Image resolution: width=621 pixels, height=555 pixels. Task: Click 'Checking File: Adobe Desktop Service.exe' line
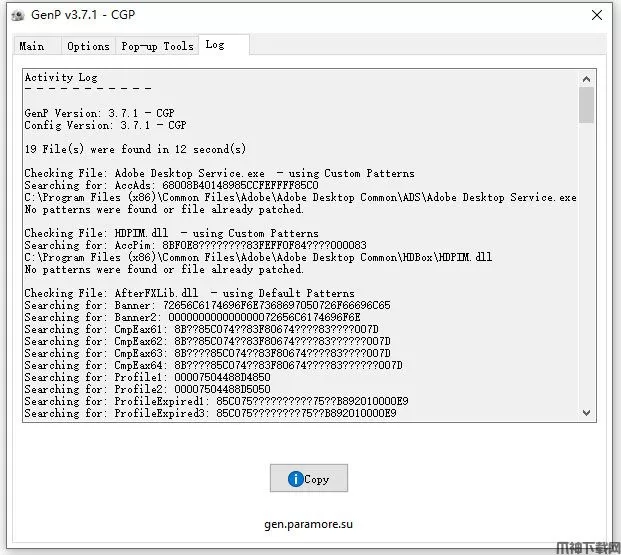tap(219, 173)
